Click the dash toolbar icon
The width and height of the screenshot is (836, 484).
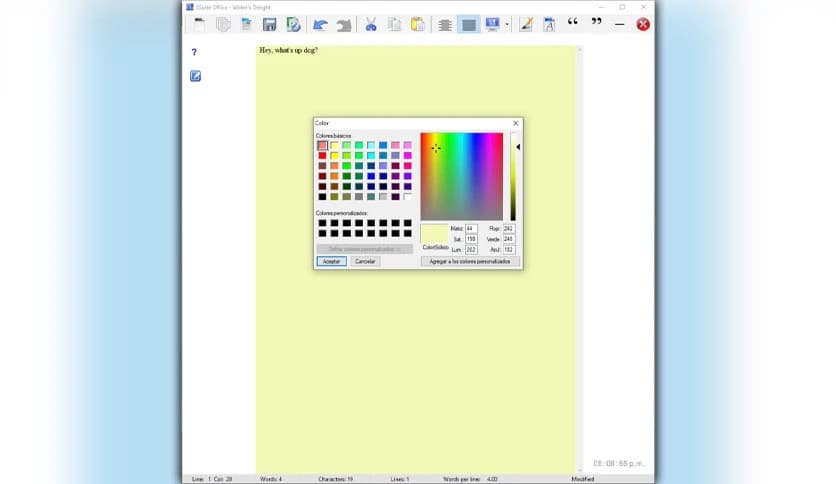[x=619, y=24]
